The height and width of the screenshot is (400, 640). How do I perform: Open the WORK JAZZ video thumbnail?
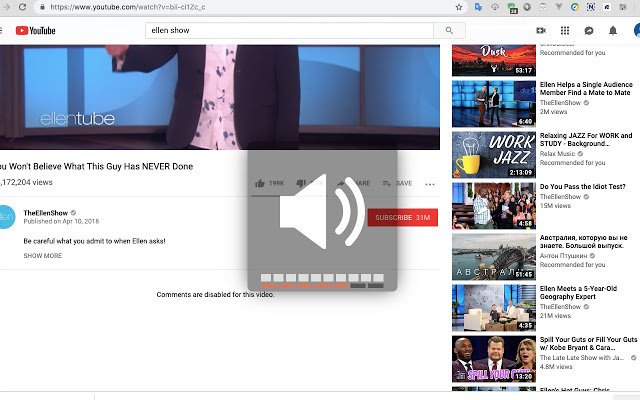pyautogui.click(x=494, y=155)
